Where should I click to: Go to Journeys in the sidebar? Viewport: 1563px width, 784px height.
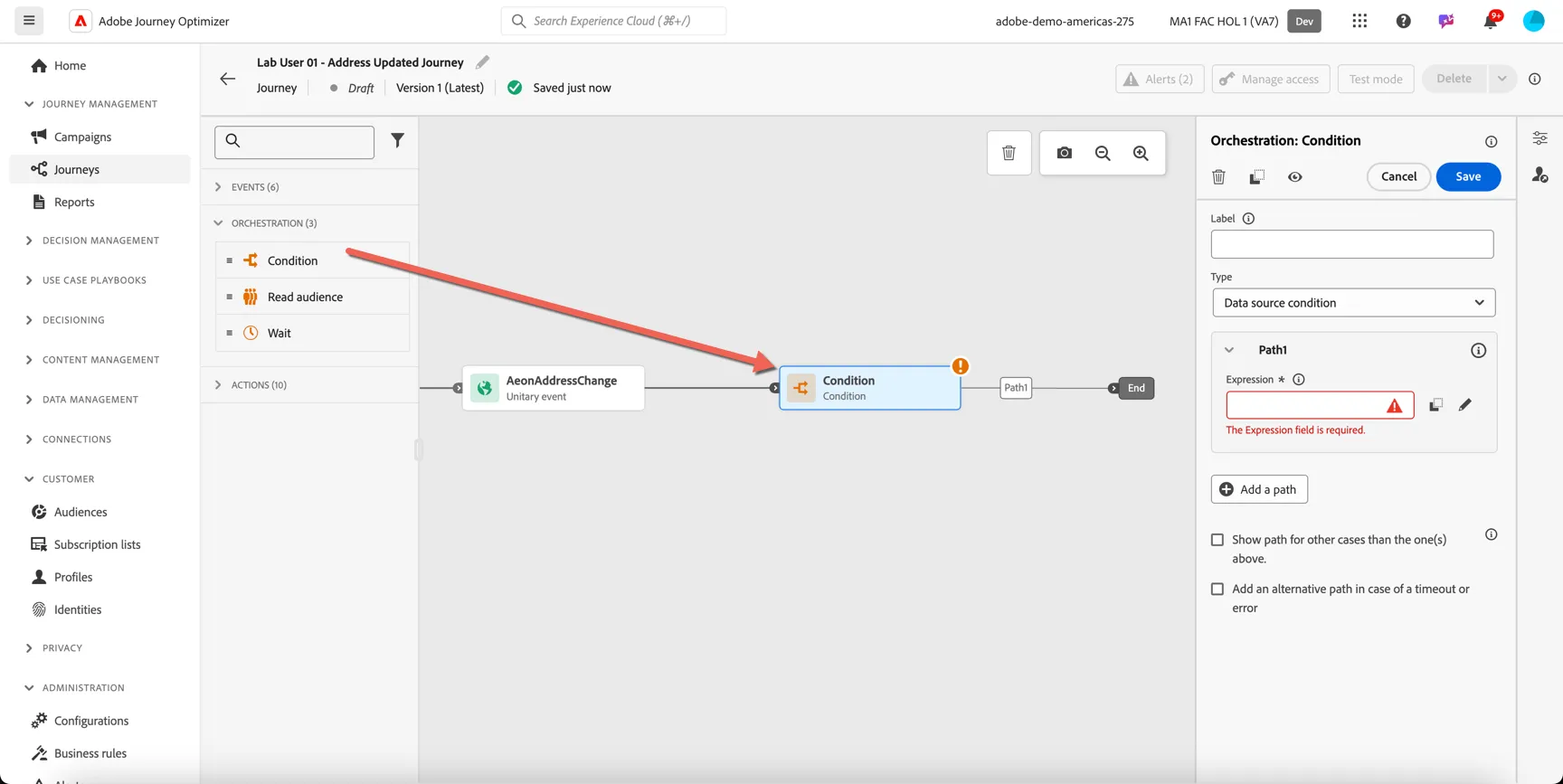(99, 169)
